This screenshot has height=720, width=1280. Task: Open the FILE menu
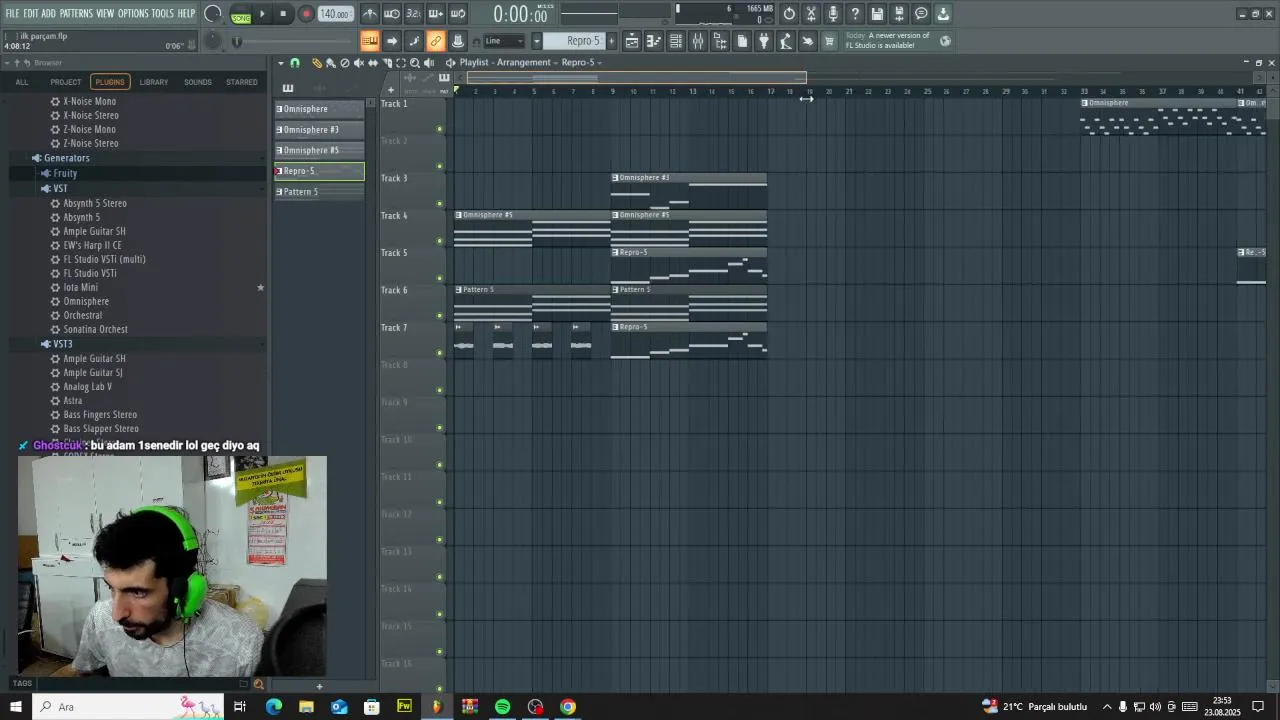tap(12, 13)
